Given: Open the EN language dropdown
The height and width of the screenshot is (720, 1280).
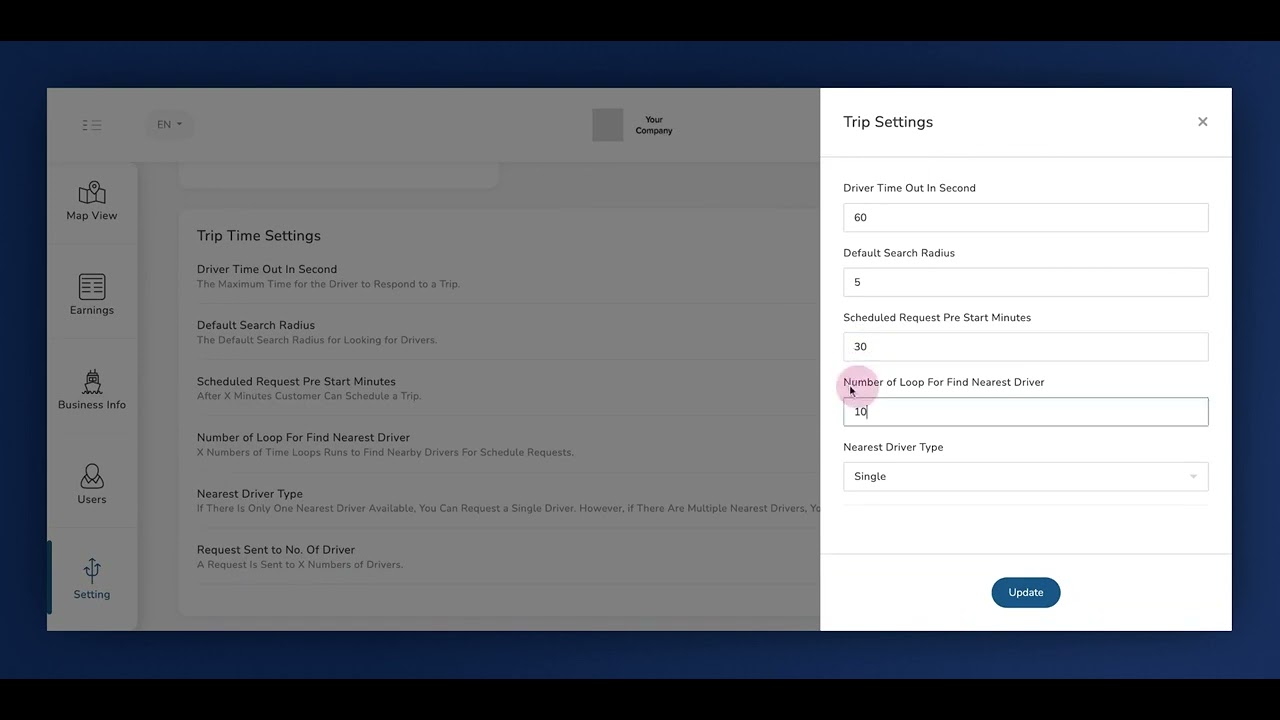Looking at the screenshot, I should click(x=169, y=125).
